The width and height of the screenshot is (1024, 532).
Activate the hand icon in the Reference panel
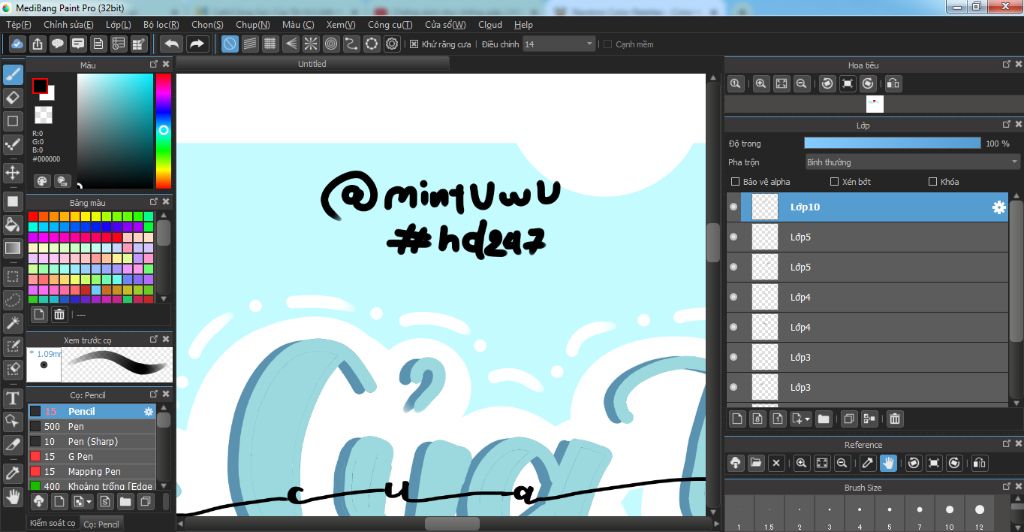coord(888,463)
